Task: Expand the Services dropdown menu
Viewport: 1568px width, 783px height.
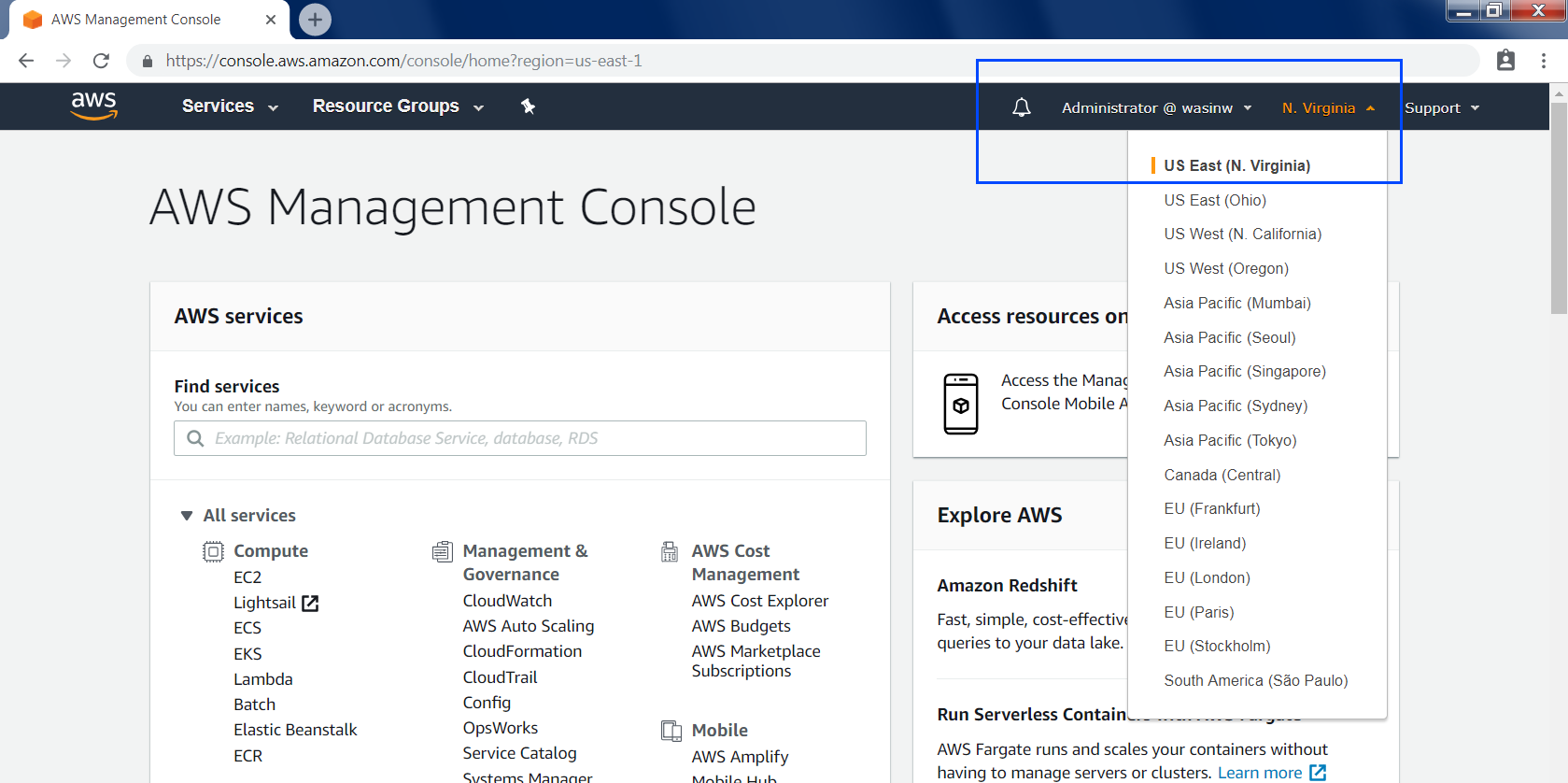Action: click(230, 107)
